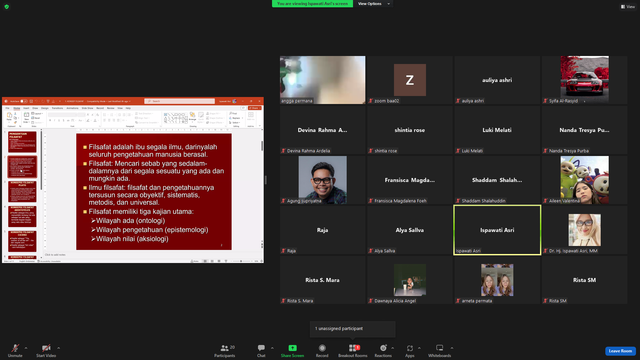
Task: Toggle Notes button in PowerPoint status bar
Action: pos(195,261)
